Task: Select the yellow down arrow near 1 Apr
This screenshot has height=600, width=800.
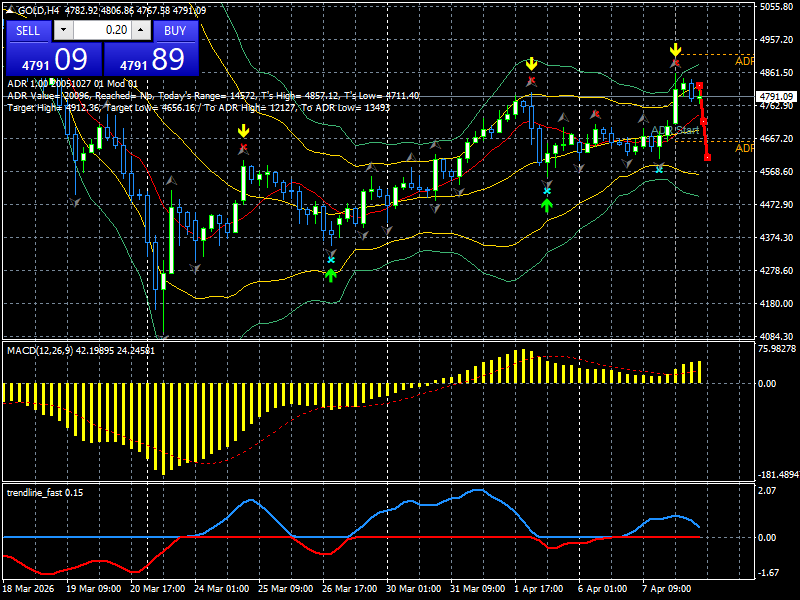Action: tap(532, 64)
